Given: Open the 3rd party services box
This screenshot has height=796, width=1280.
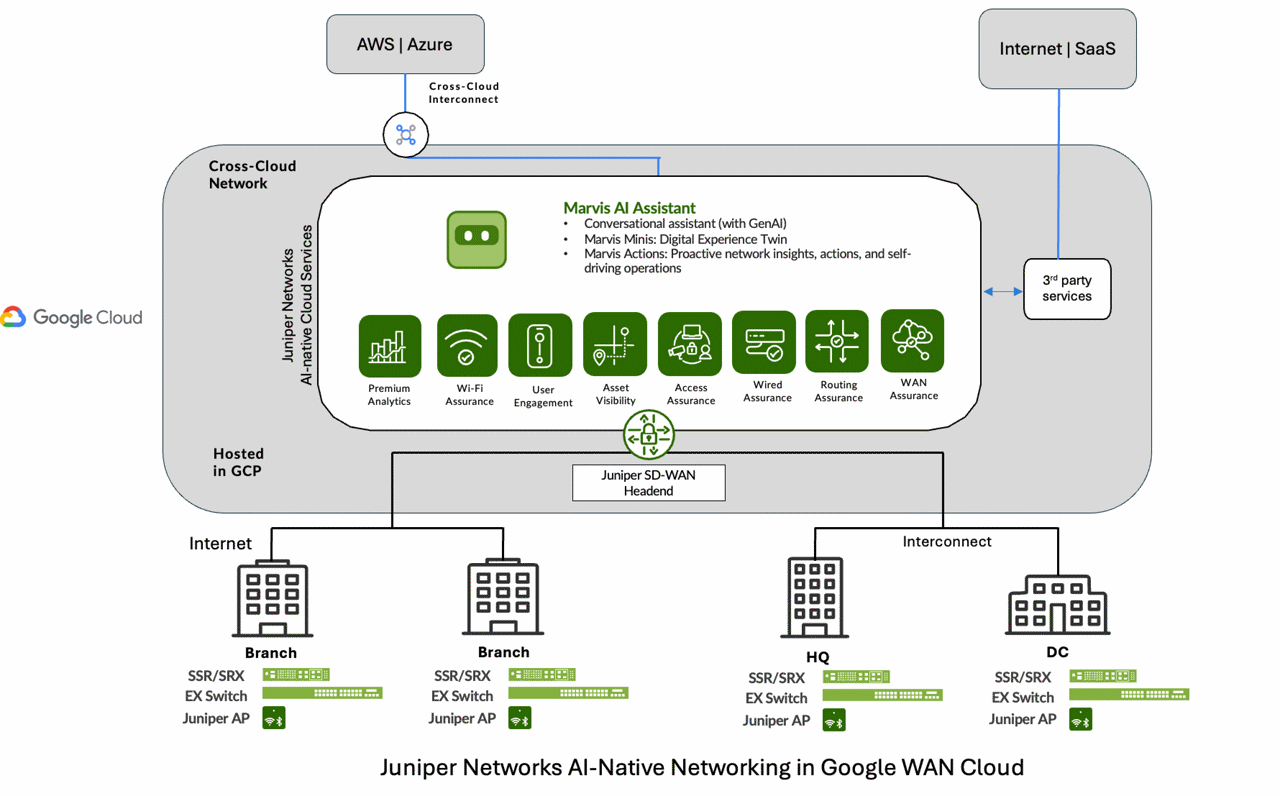Looking at the screenshot, I should point(1066,289).
